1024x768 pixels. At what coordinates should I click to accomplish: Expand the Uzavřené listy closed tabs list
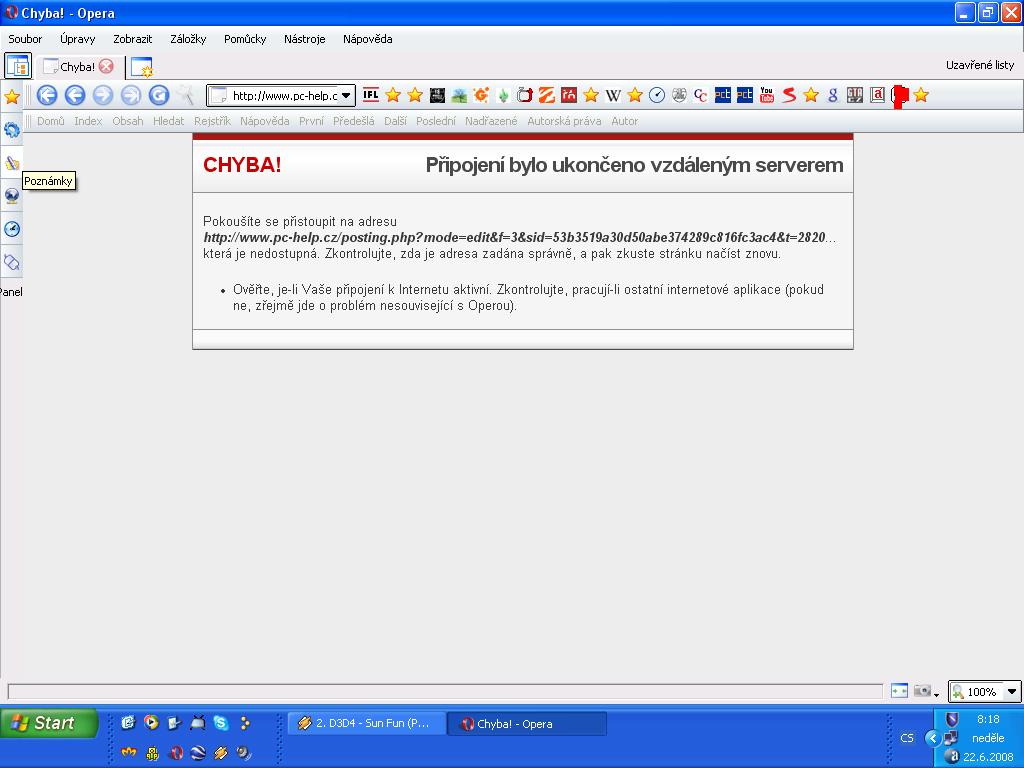point(979,65)
